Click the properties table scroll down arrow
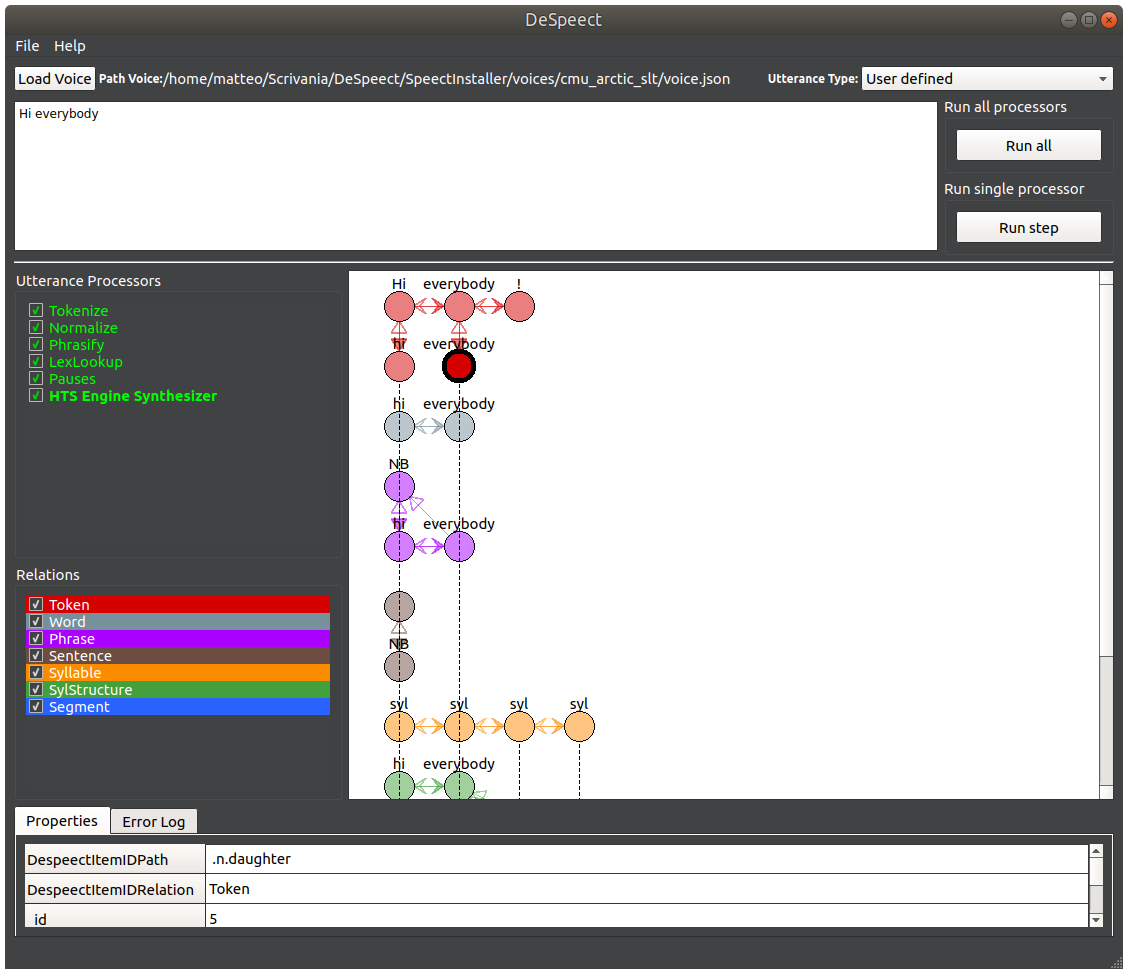The image size is (1132, 978). point(1096,920)
